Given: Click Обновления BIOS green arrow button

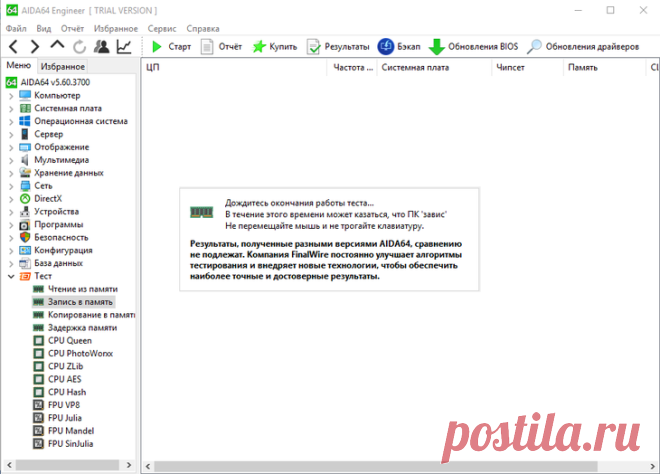Looking at the screenshot, I should tap(473, 46).
